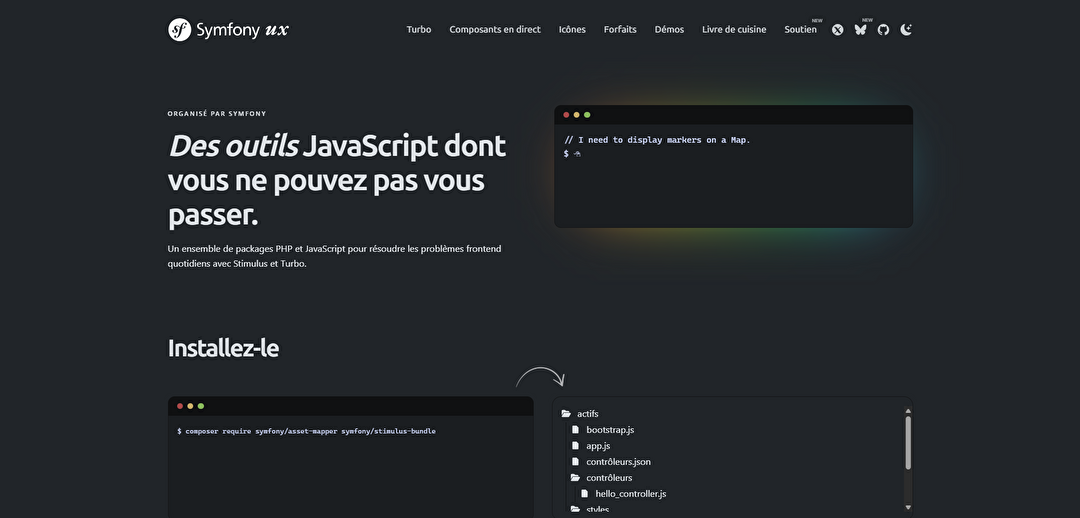Click the hero description paragraph
The image size is (1080, 518).
coord(334,256)
